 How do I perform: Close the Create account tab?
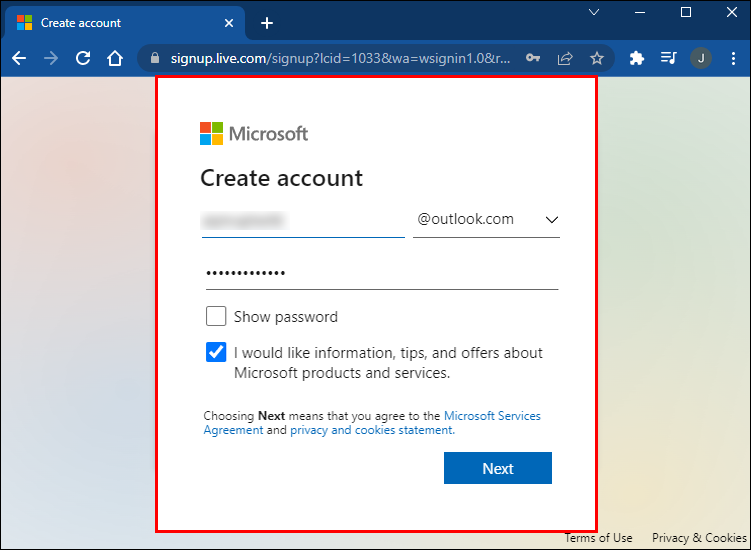[229, 23]
